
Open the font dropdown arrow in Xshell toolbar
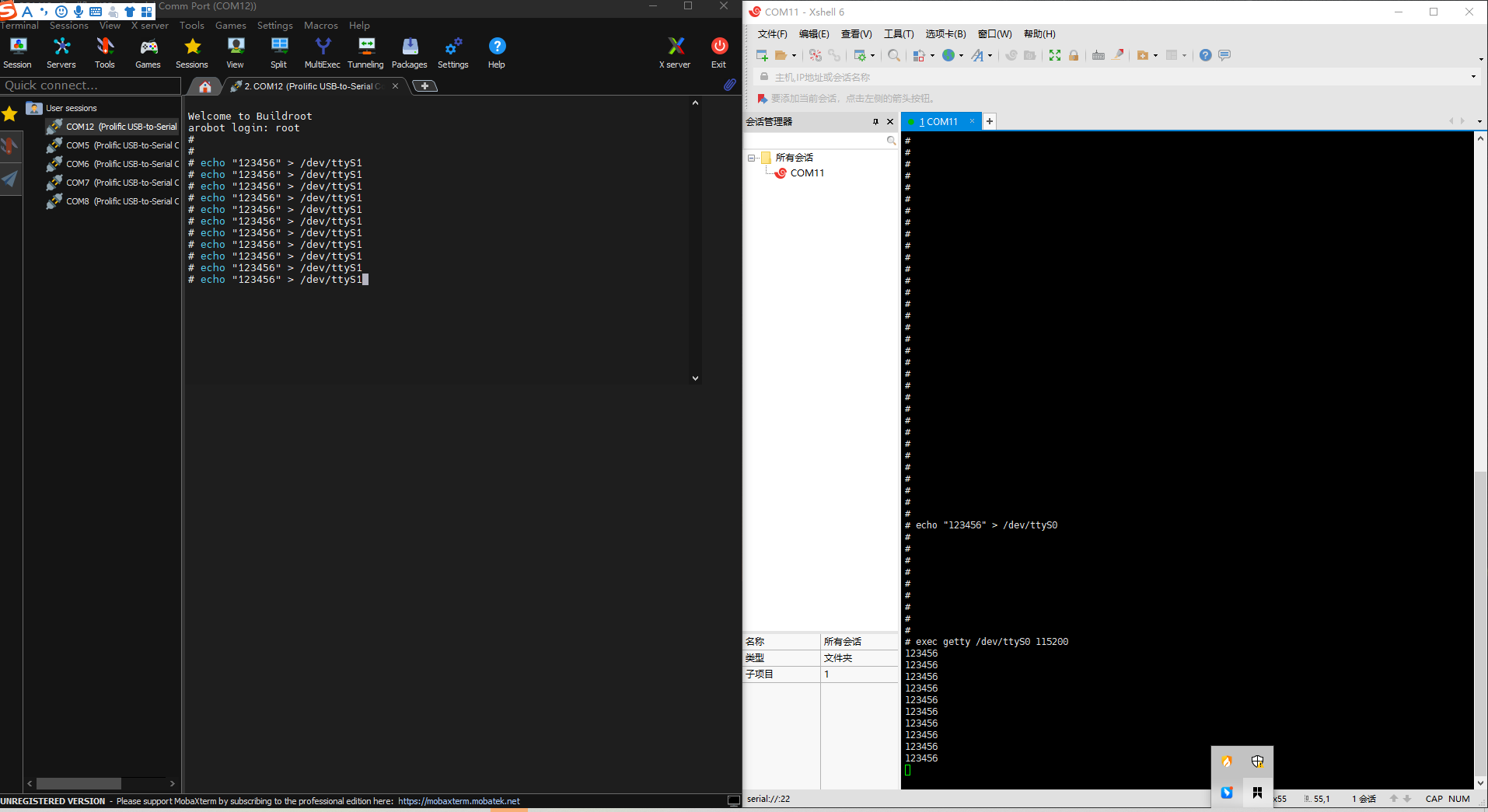tap(990, 55)
